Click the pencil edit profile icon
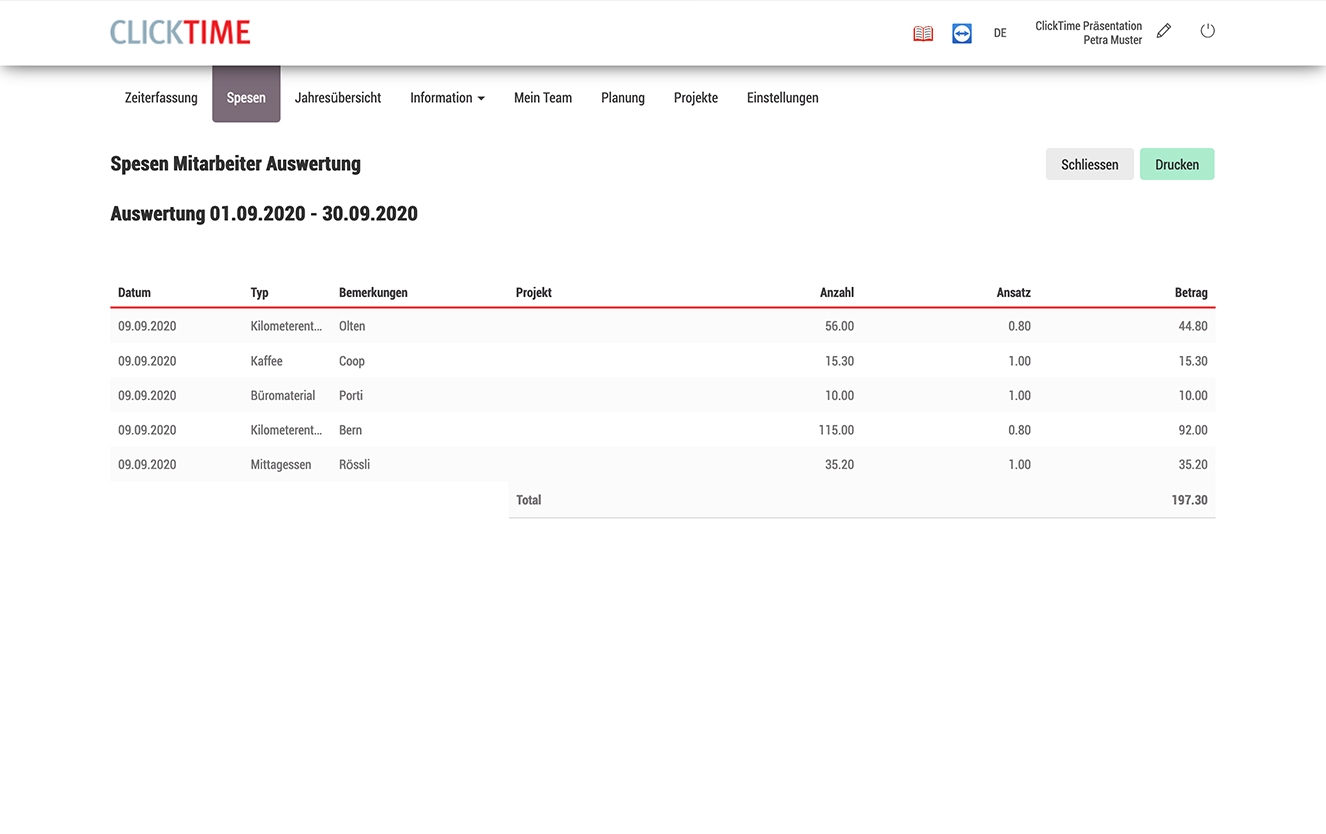The width and height of the screenshot is (1326, 834). pyautogui.click(x=1164, y=31)
